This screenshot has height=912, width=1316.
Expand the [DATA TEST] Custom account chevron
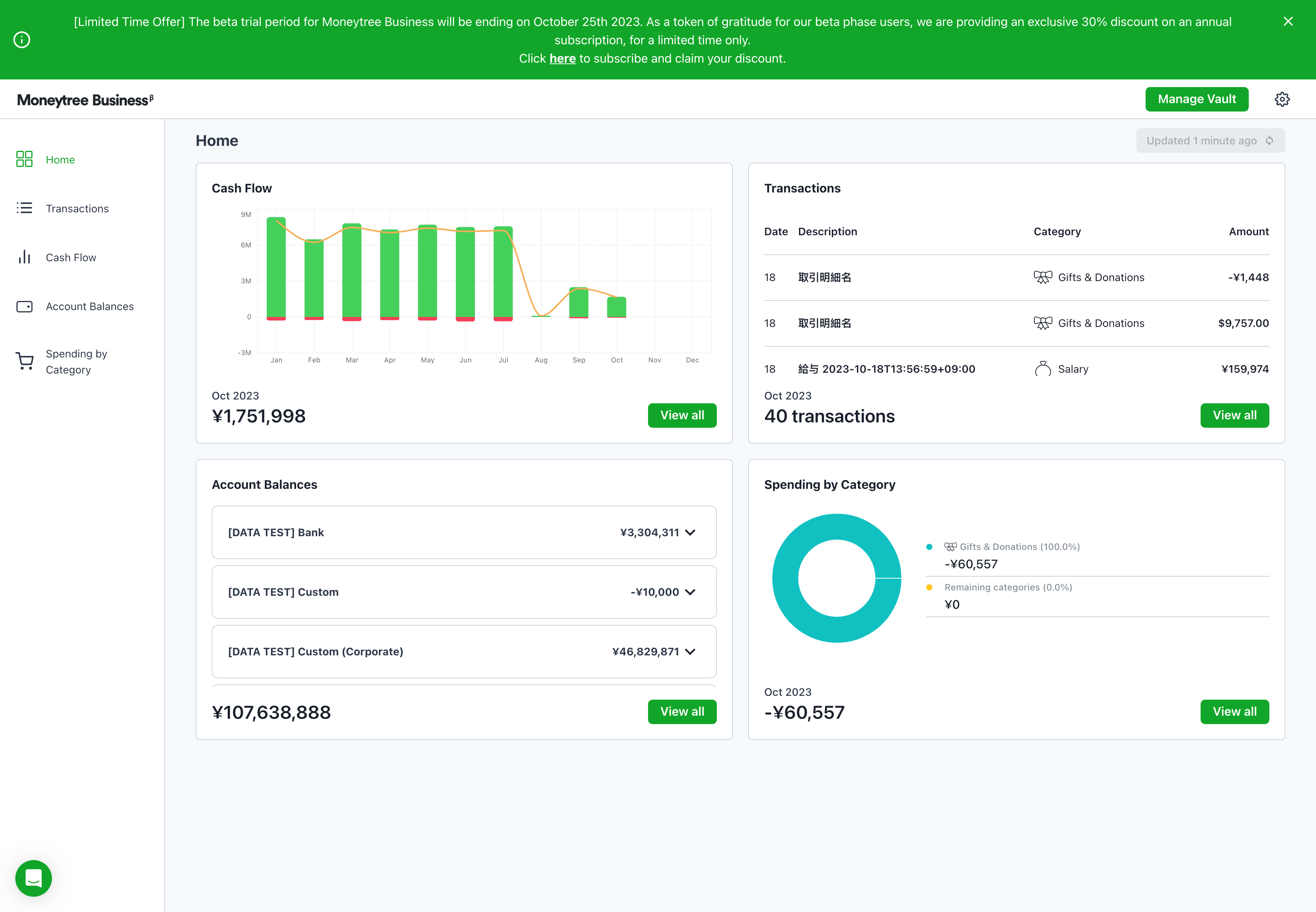pos(690,592)
